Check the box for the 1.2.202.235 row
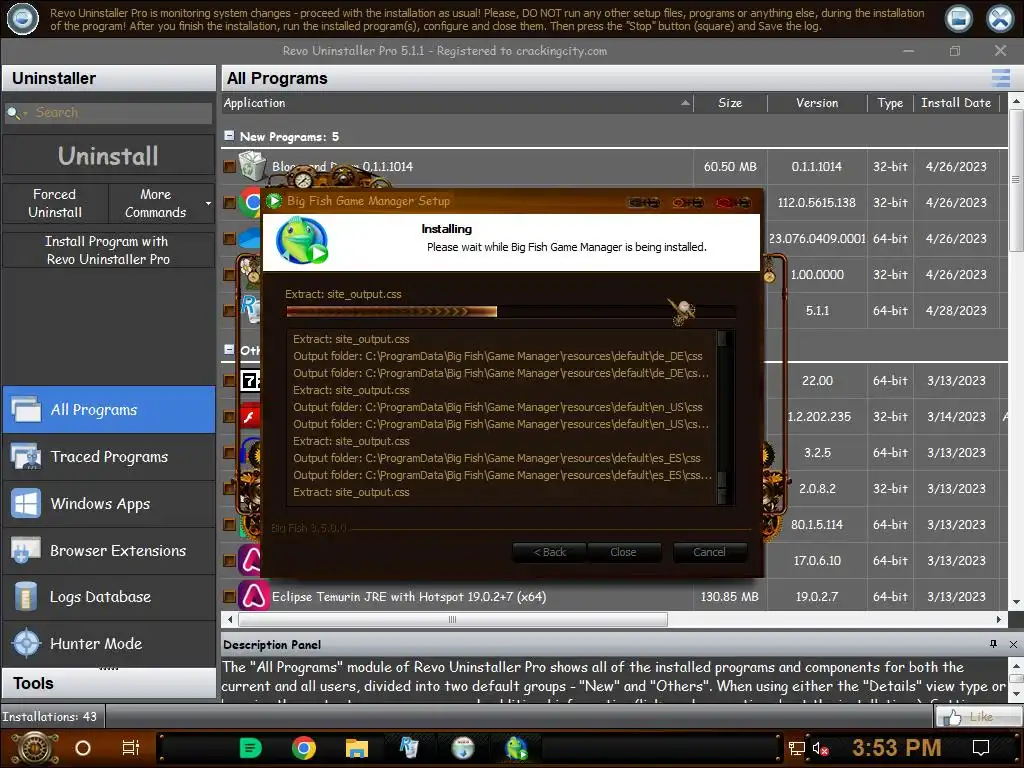This screenshot has width=1024, height=768. 229,417
